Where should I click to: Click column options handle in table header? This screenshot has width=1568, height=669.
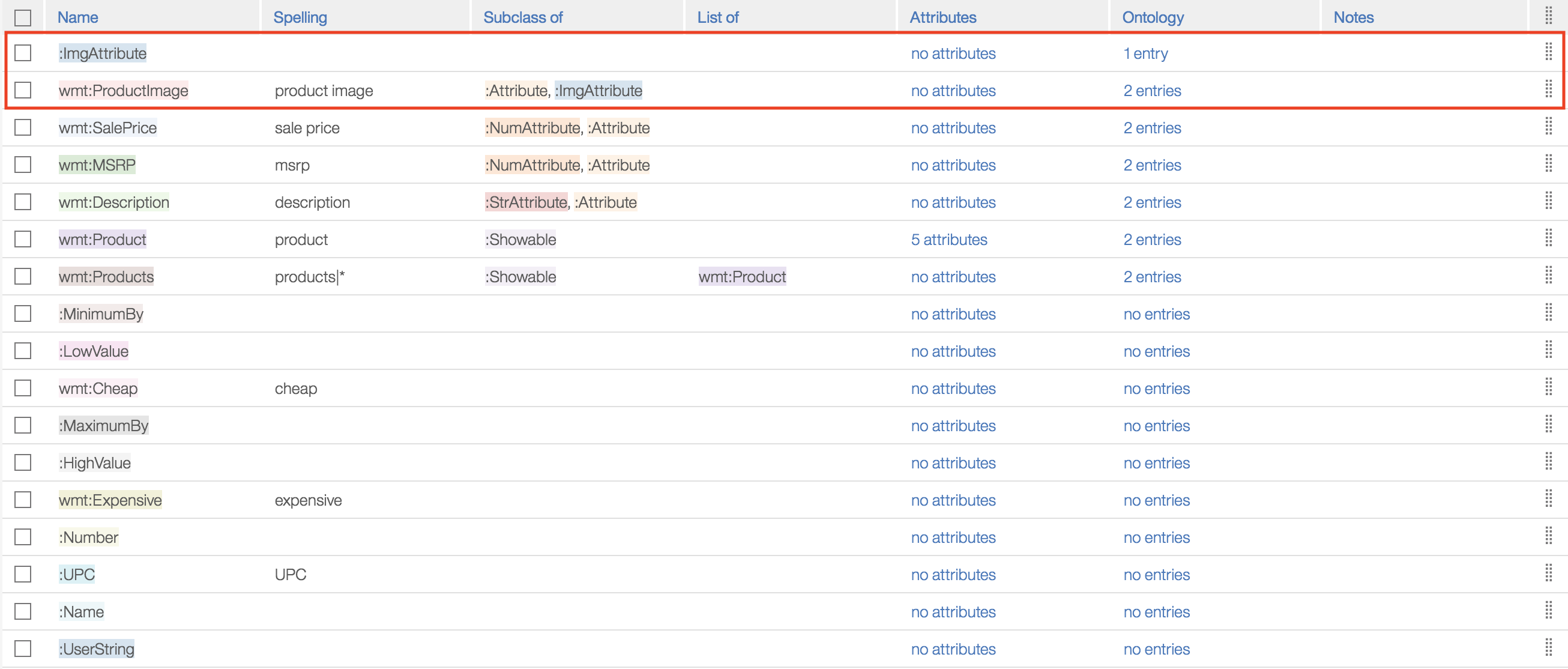coord(1548,16)
